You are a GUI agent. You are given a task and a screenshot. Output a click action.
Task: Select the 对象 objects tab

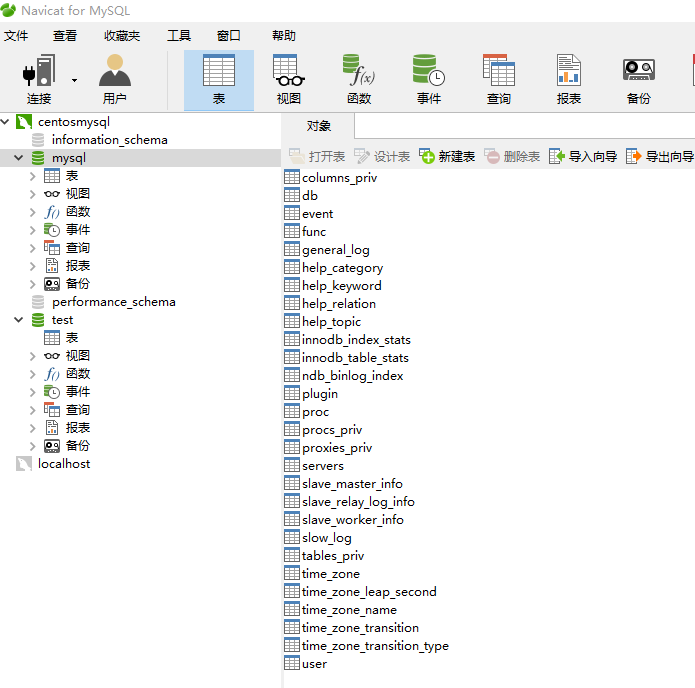coord(318,126)
